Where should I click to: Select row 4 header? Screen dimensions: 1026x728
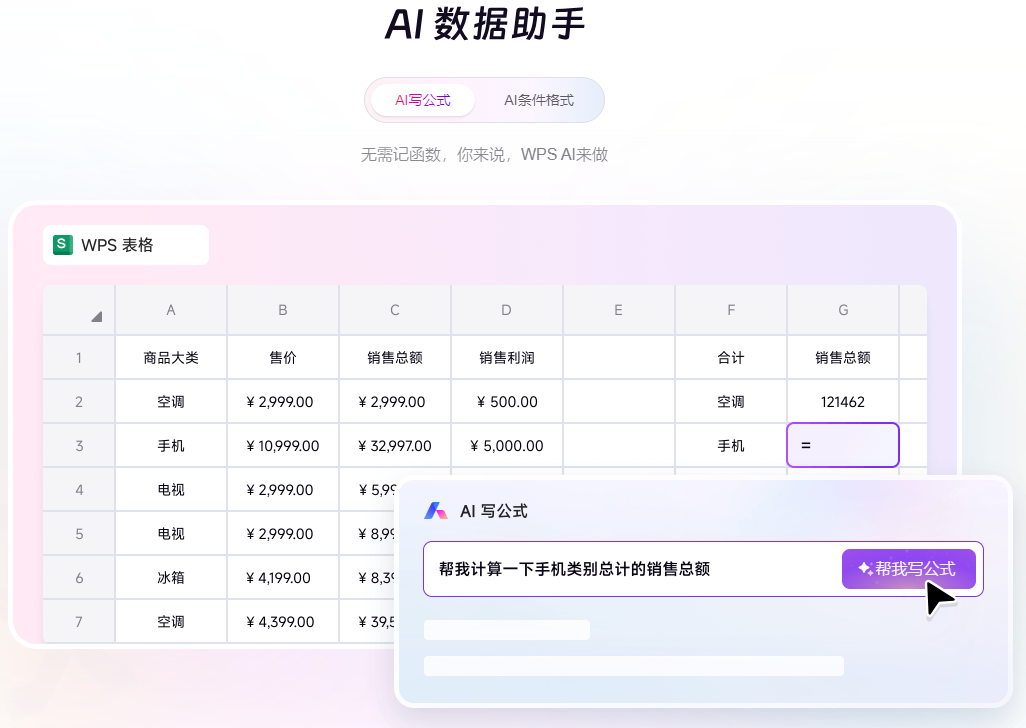click(x=79, y=490)
